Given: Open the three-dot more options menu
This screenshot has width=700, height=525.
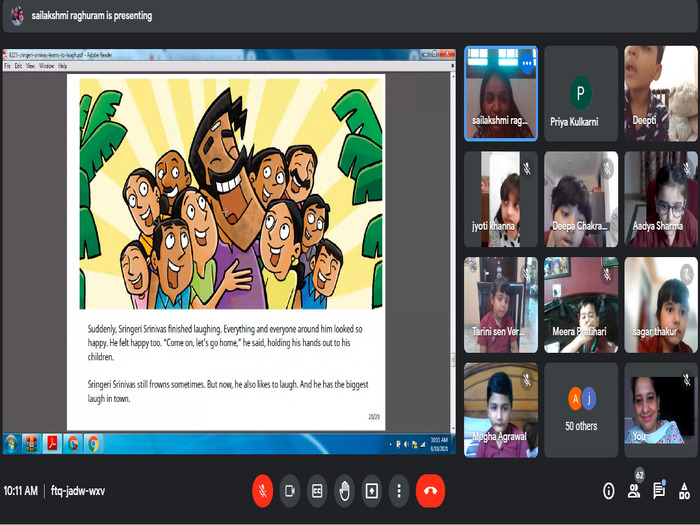Looking at the screenshot, I should (399, 491).
